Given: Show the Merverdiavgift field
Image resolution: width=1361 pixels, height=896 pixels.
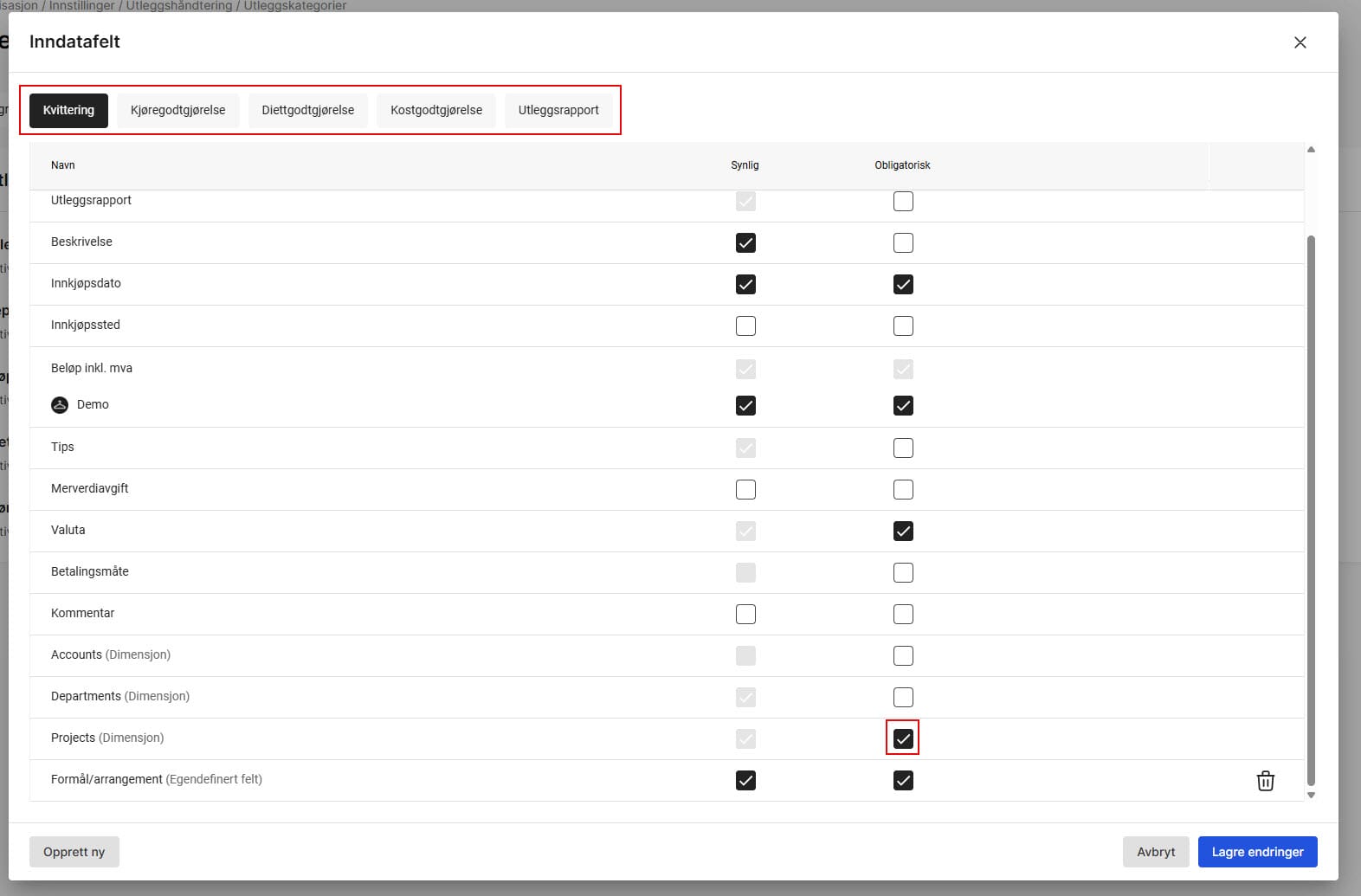Looking at the screenshot, I should (x=745, y=490).
